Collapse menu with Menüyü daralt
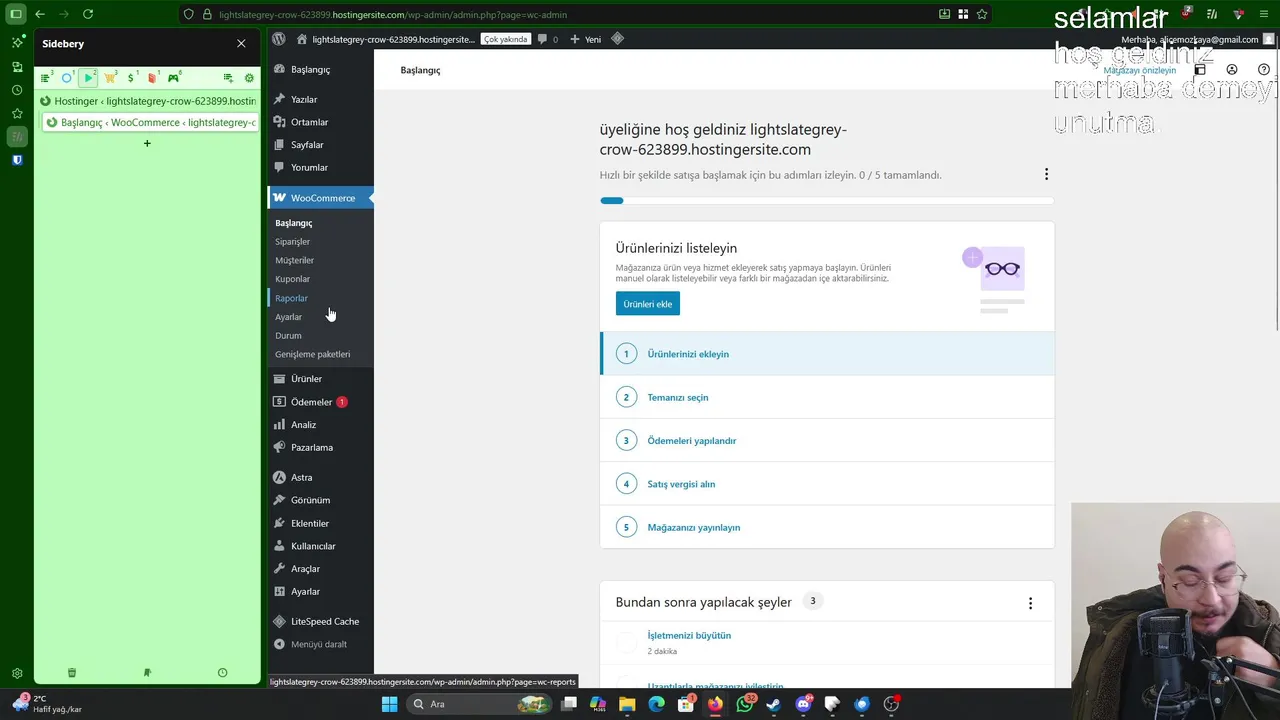Screen dimensions: 1280x720 [320, 645]
